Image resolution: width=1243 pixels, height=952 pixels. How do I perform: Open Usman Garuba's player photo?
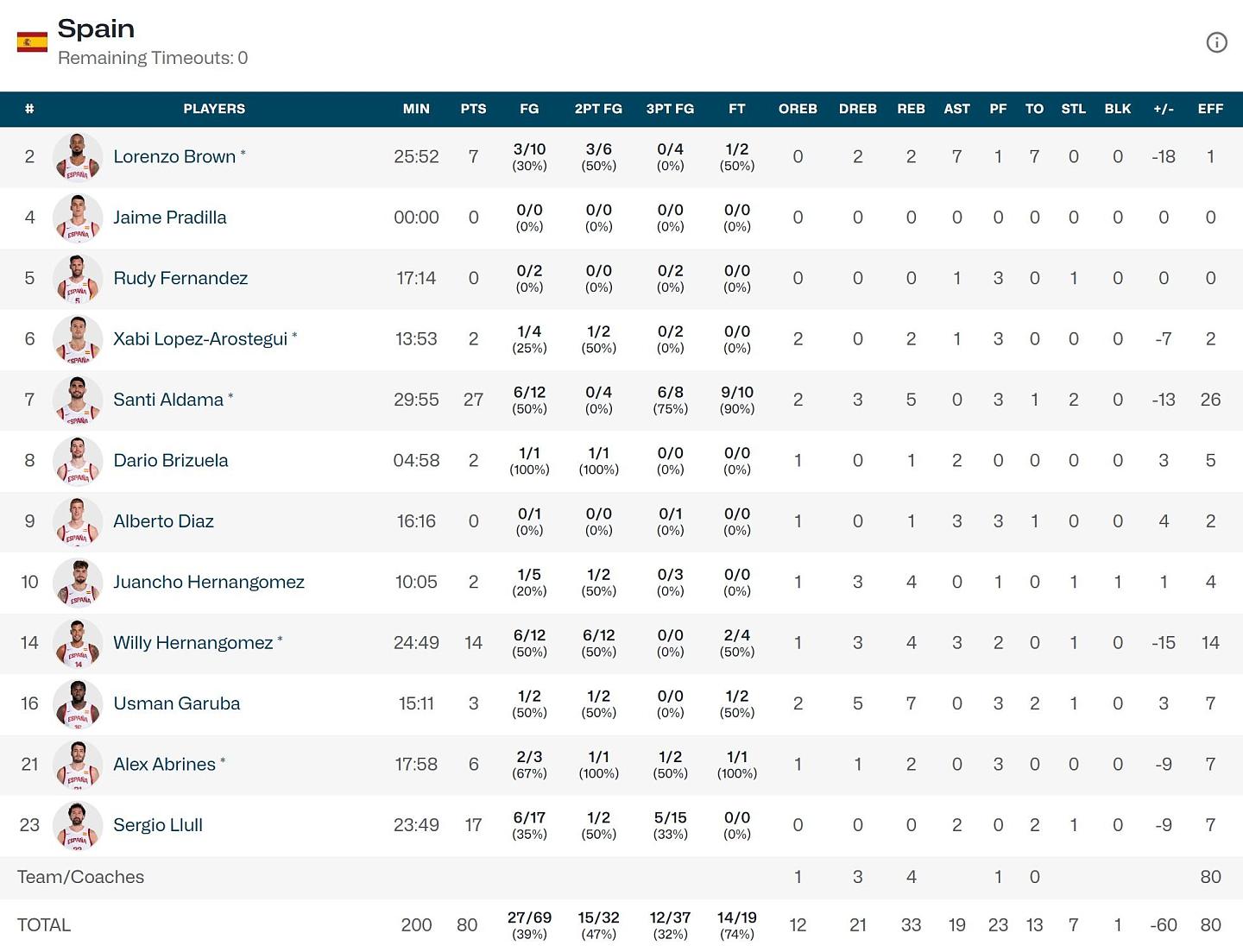(x=78, y=703)
